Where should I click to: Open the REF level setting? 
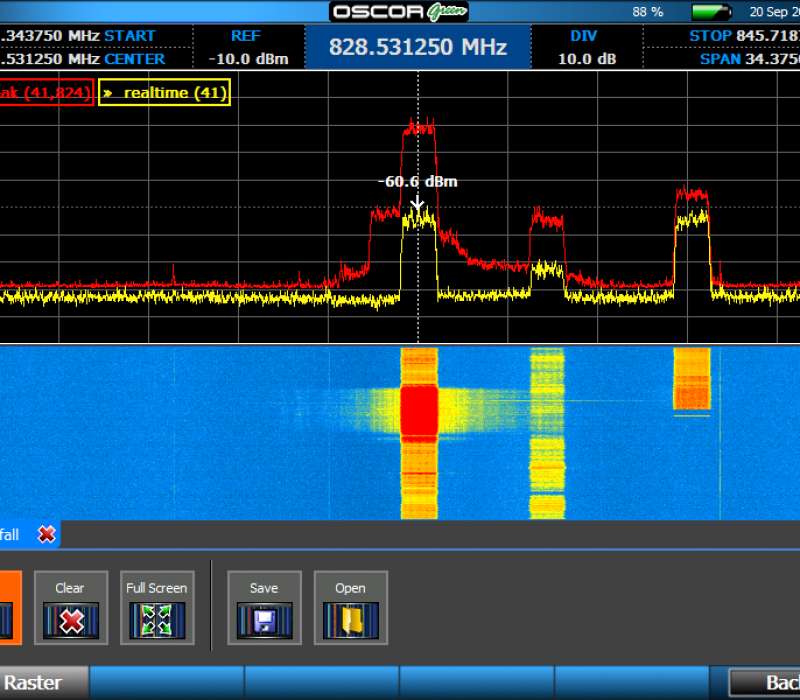(x=245, y=47)
